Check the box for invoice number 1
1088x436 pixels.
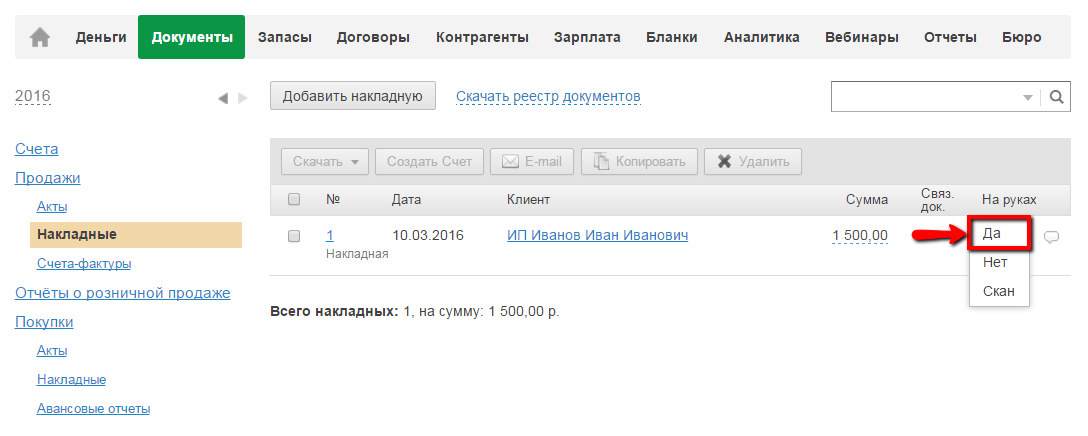[x=294, y=236]
